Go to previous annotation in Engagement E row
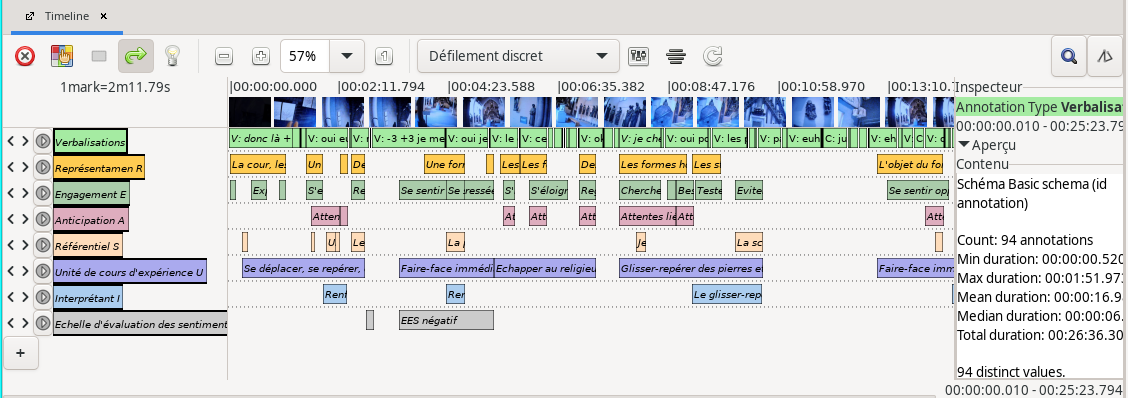This screenshot has height=398, width=1128. pos(11,193)
